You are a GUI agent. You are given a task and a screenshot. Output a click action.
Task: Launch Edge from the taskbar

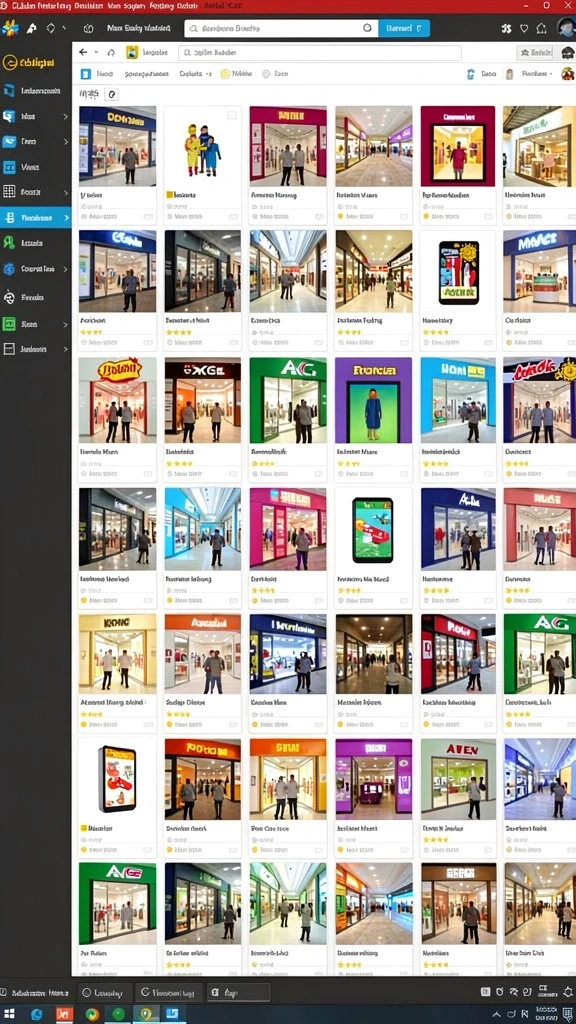click(x=37, y=1014)
